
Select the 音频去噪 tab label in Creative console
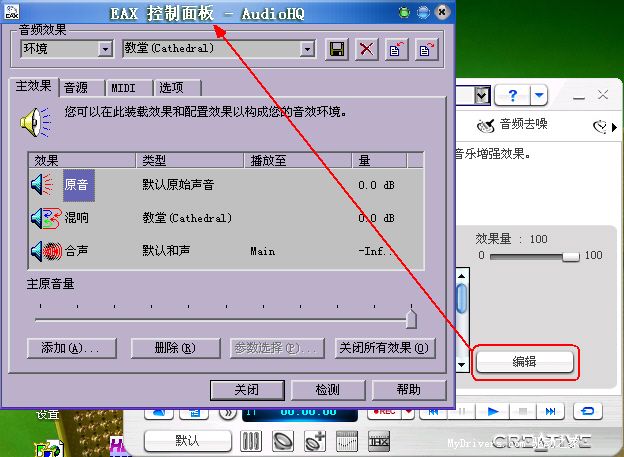pos(523,125)
